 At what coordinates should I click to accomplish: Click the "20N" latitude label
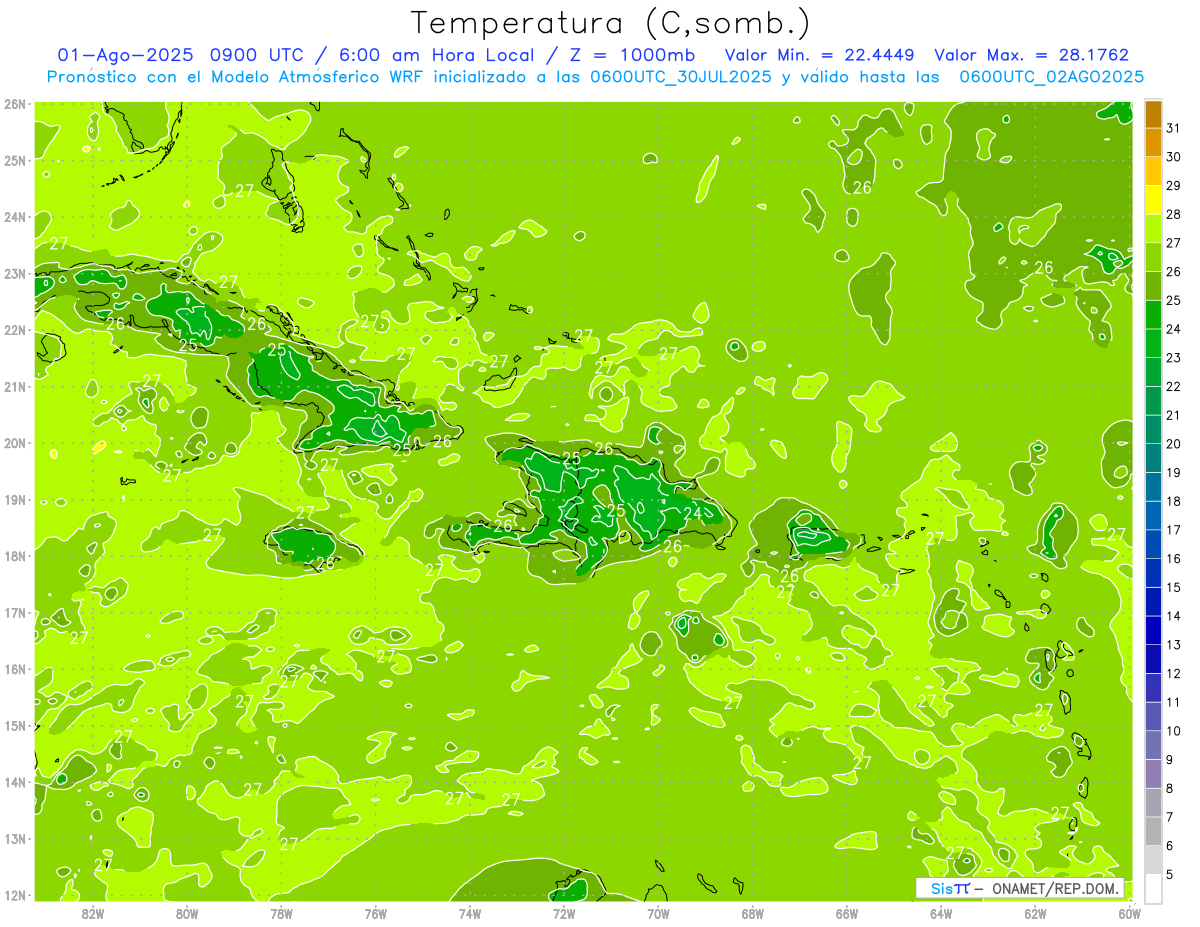(14, 443)
